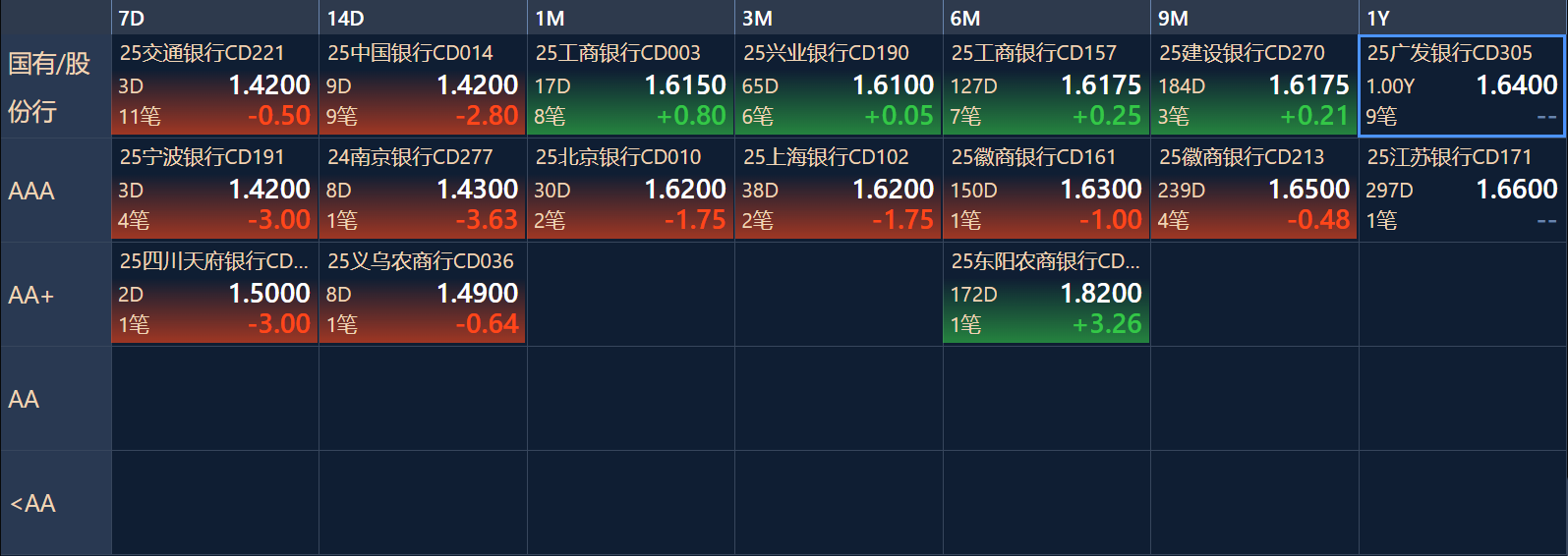Click the 11笔 trade count
Viewport: 1568px width, 556px height.
point(140,116)
